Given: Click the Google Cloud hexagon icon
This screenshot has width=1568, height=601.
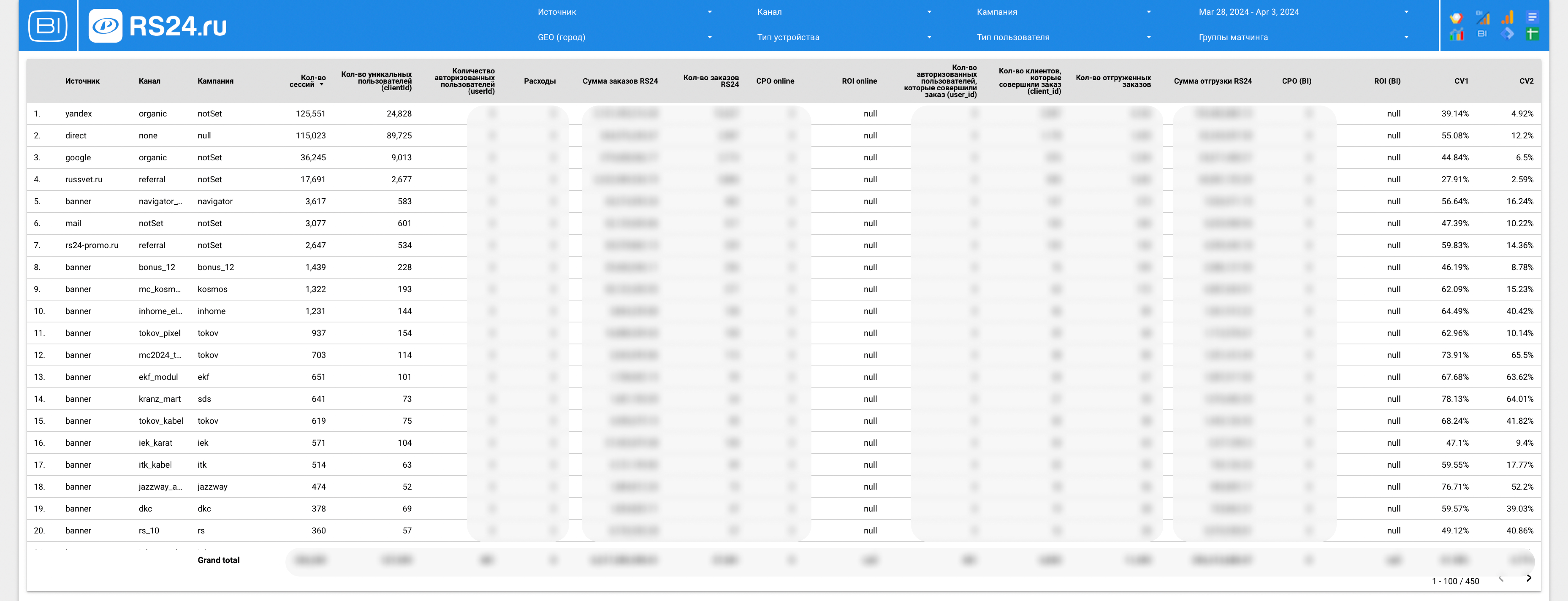Looking at the screenshot, I should coord(1457,17).
